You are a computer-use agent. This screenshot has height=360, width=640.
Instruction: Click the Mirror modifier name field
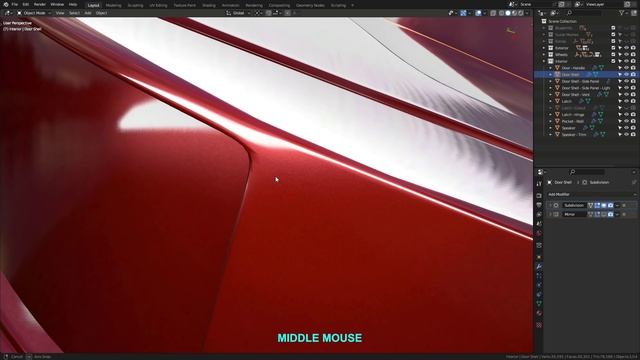point(574,214)
